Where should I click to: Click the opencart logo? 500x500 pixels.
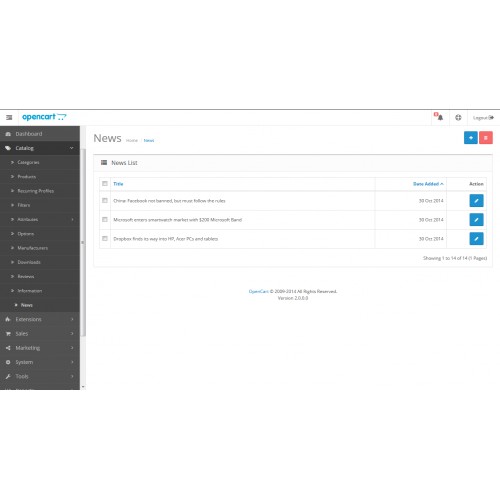(x=44, y=117)
